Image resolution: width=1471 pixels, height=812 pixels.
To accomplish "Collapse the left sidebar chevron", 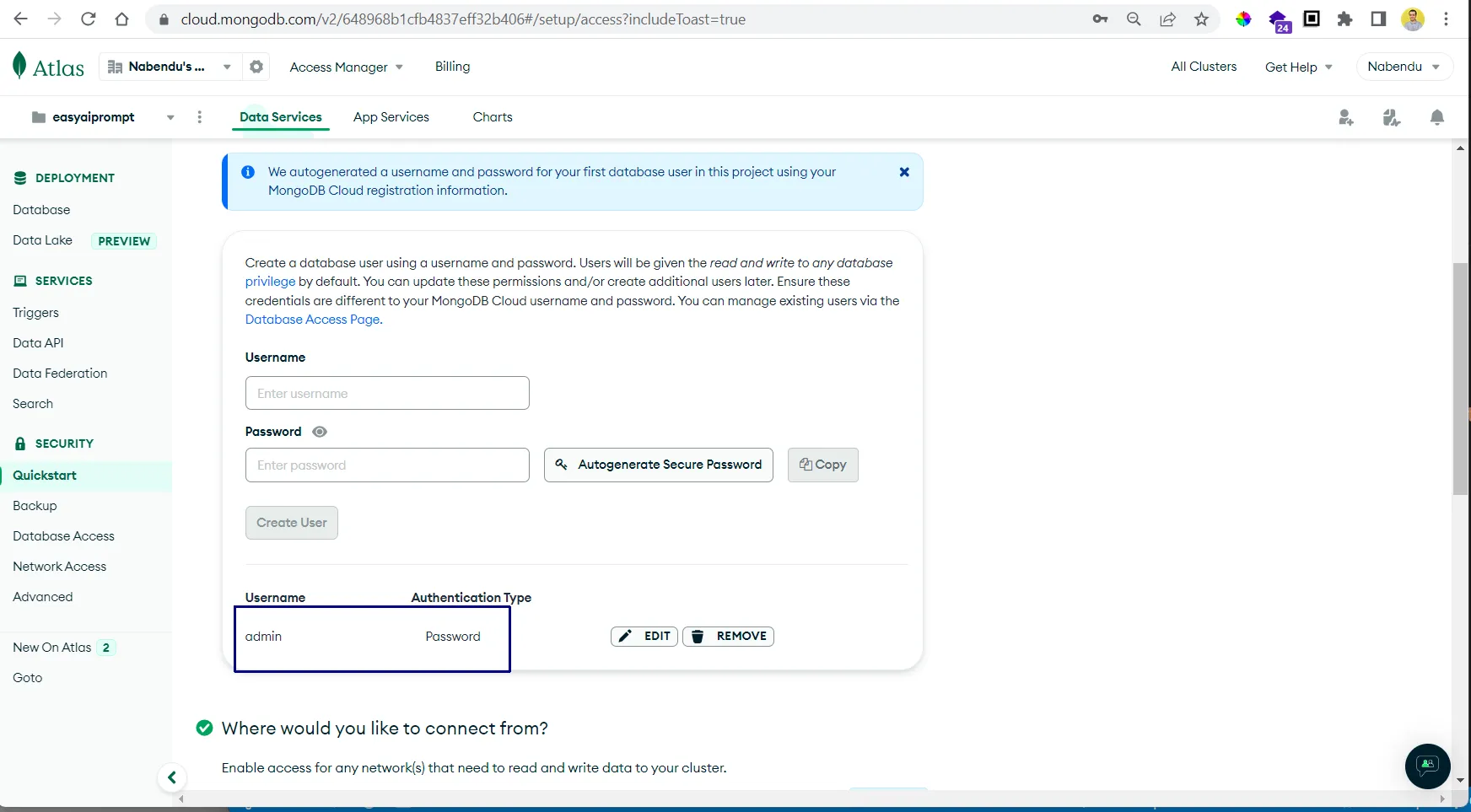I will (171, 777).
